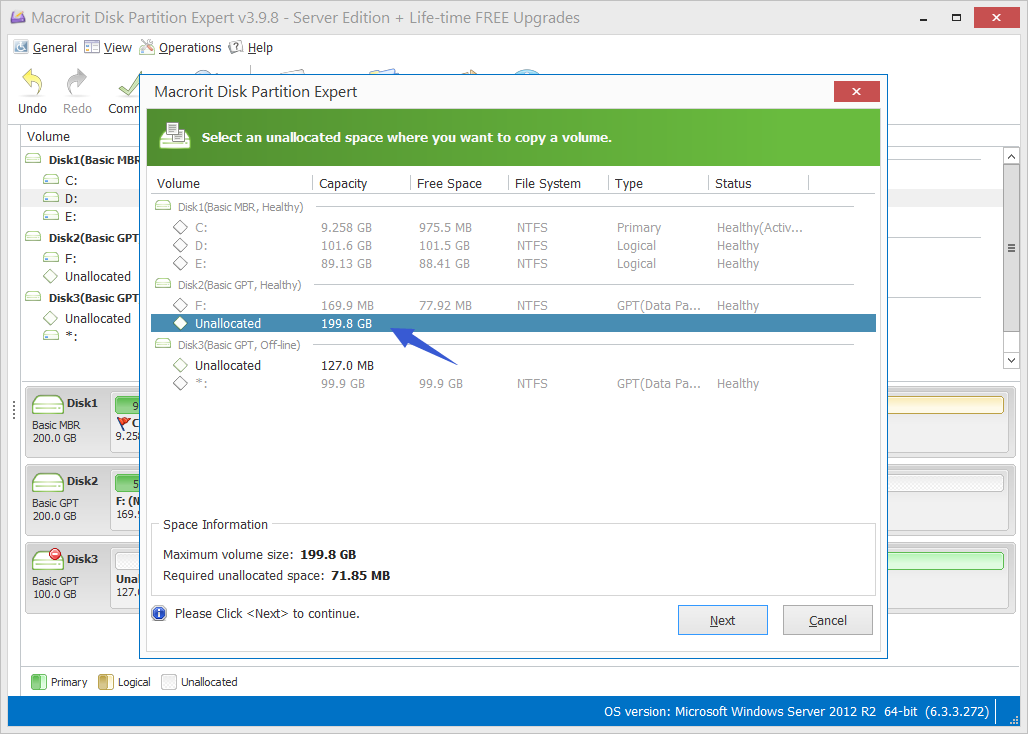This screenshot has width=1028, height=734.
Task: Select D: in main window volume list
Action: (x=71, y=198)
